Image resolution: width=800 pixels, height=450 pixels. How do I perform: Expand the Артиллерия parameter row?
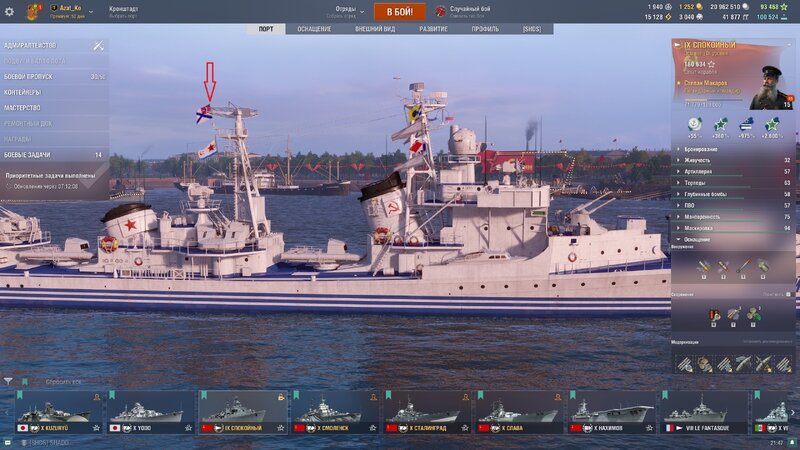[733, 171]
